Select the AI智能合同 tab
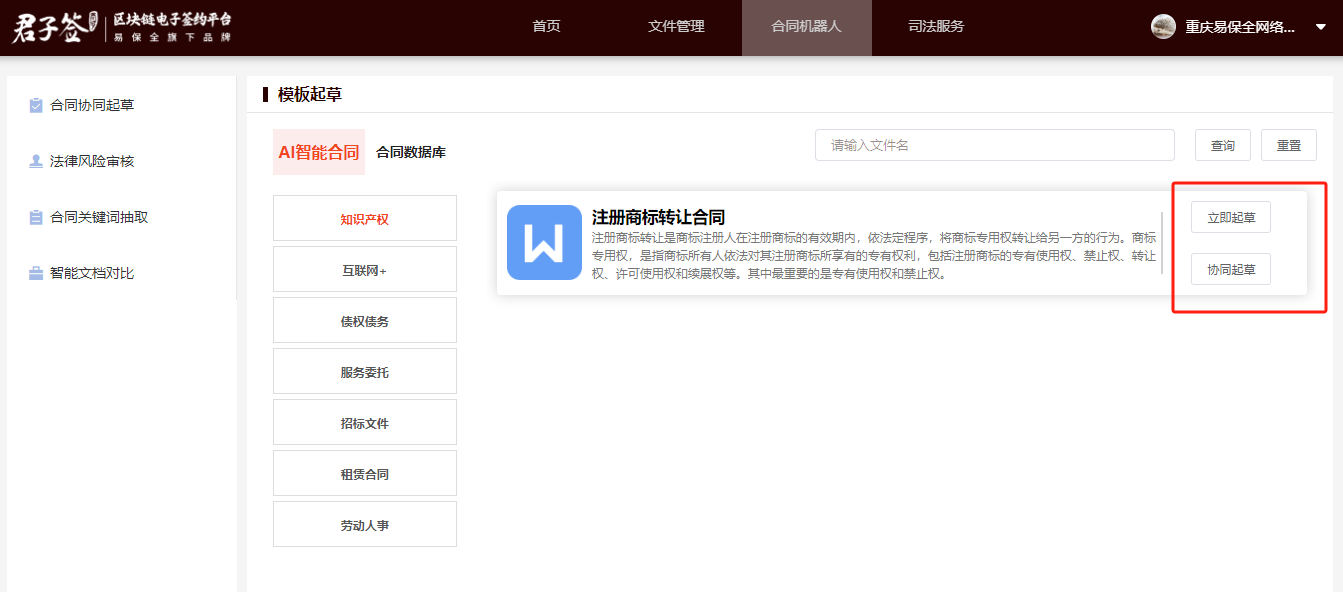This screenshot has height=592, width=1343. click(319, 152)
